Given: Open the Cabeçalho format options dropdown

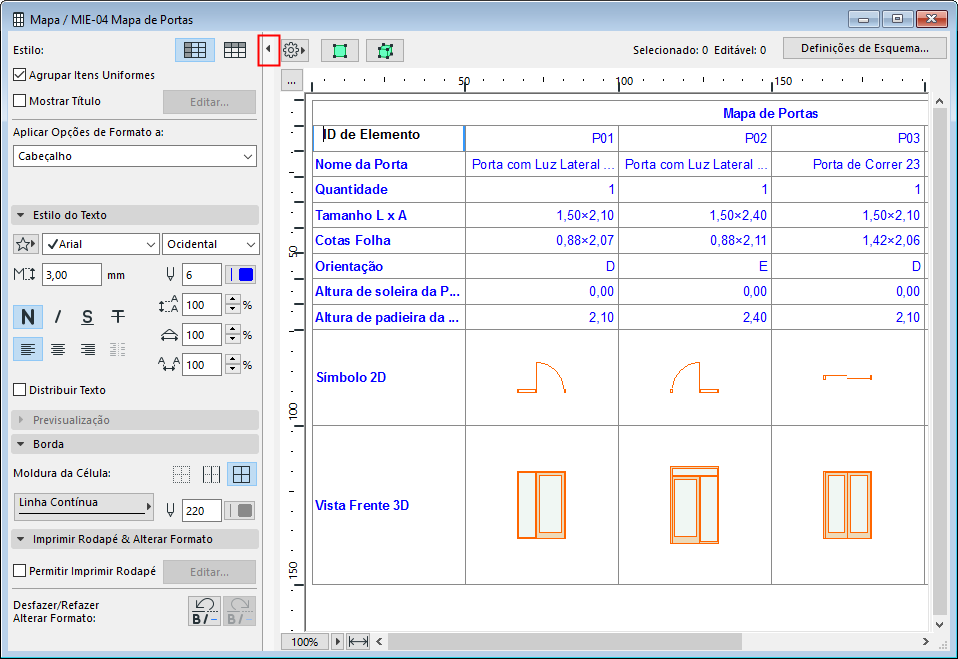Looking at the screenshot, I should pos(135,156).
